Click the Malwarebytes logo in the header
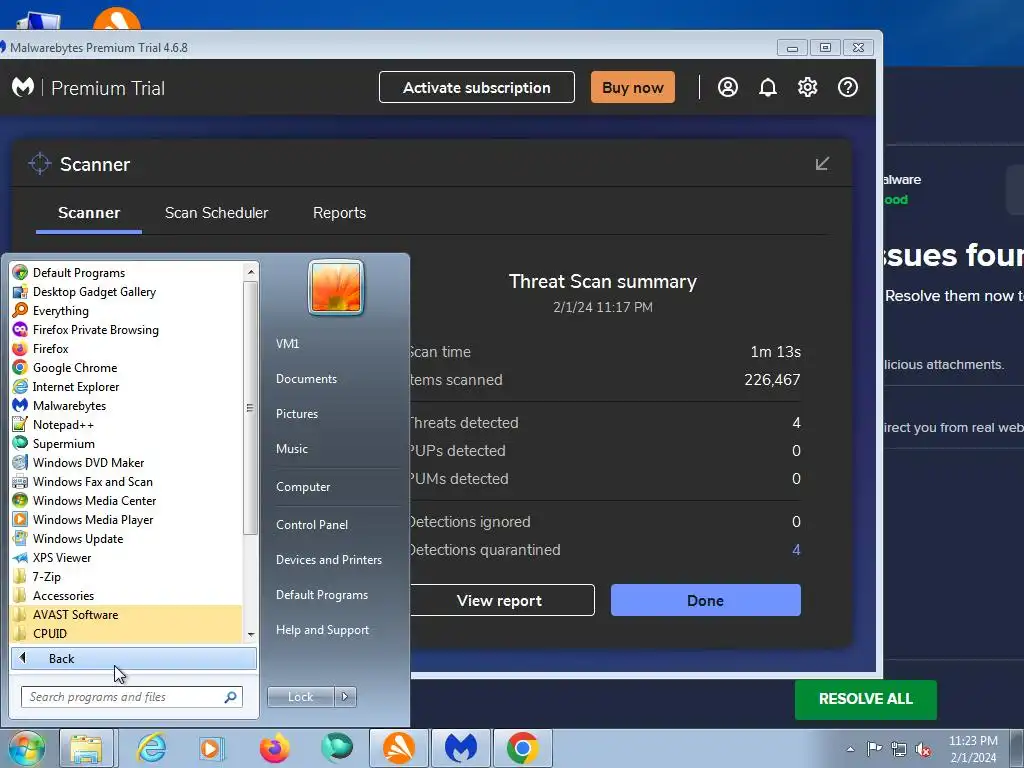 coord(23,87)
